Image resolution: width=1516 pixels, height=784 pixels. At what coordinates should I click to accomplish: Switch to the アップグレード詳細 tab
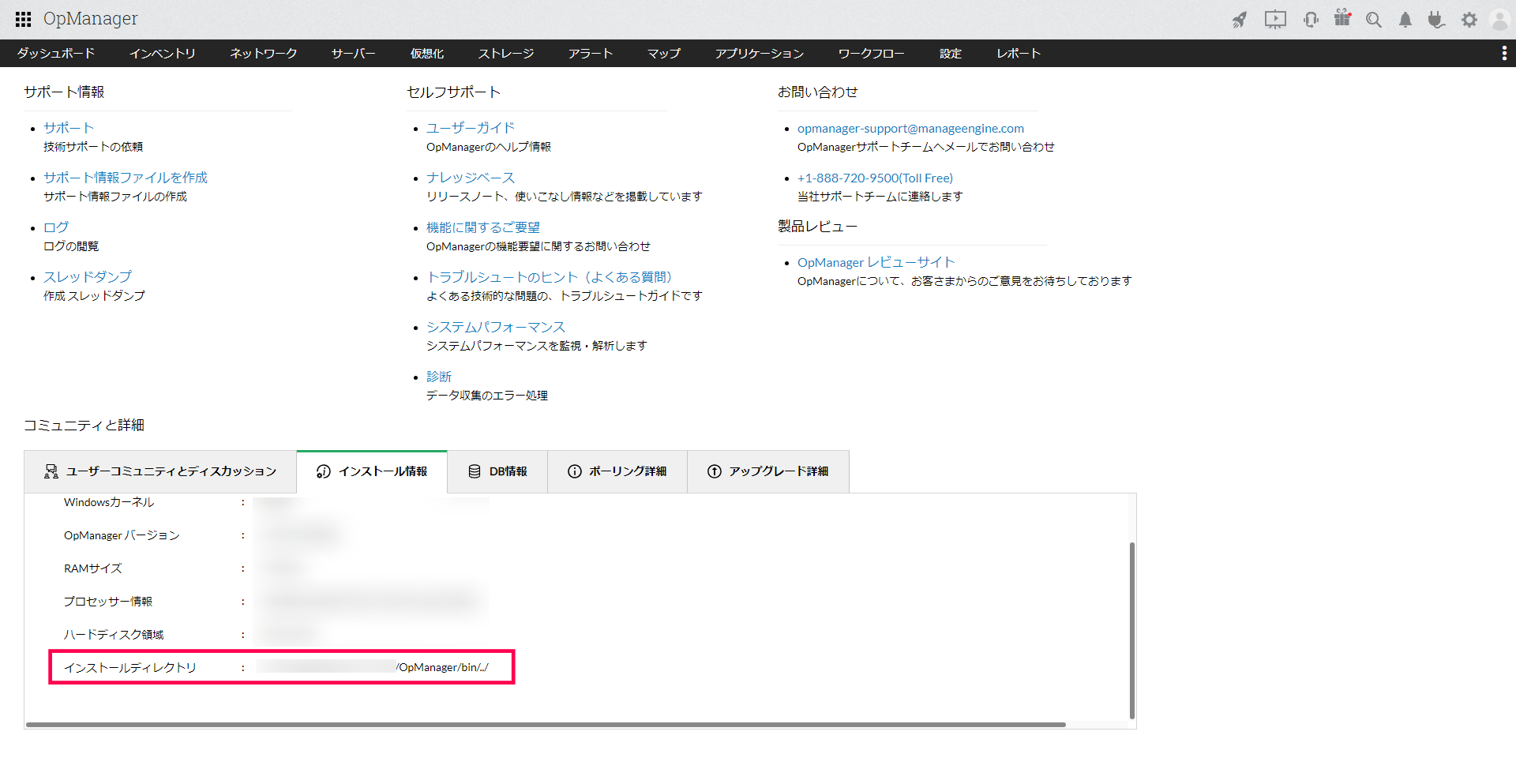point(767,471)
